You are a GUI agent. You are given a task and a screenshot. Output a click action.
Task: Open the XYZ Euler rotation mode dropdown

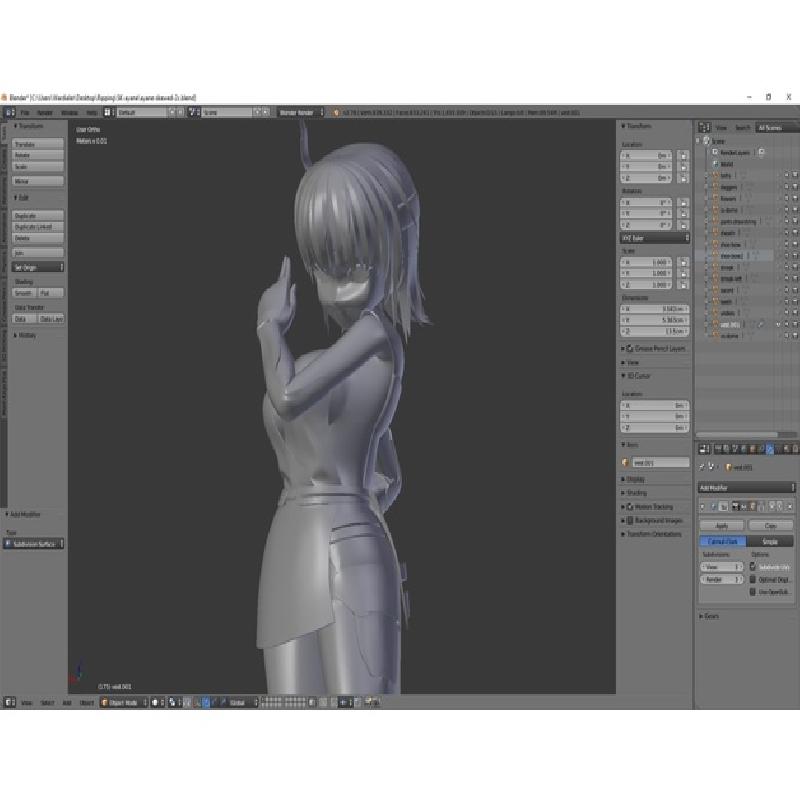(x=655, y=238)
